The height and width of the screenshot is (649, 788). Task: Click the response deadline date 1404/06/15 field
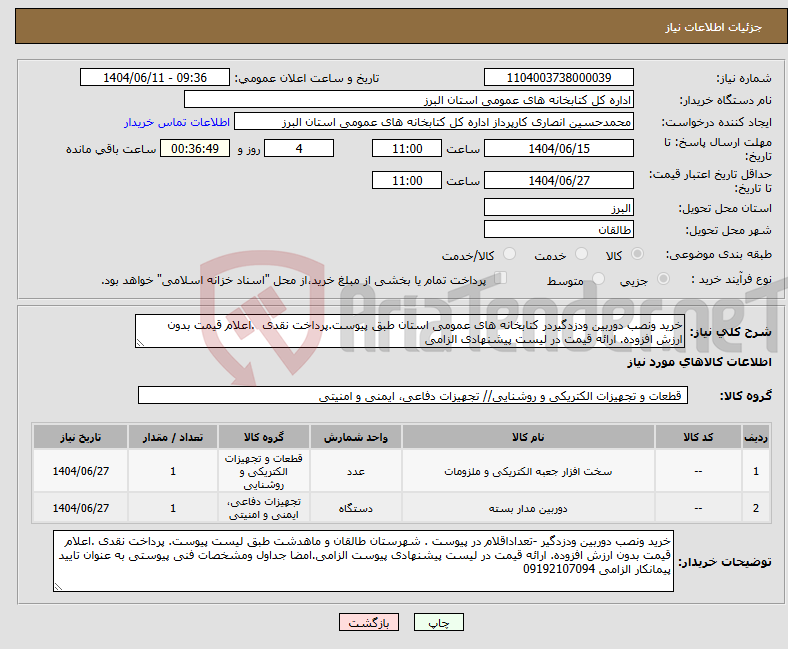tap(558, 148)
